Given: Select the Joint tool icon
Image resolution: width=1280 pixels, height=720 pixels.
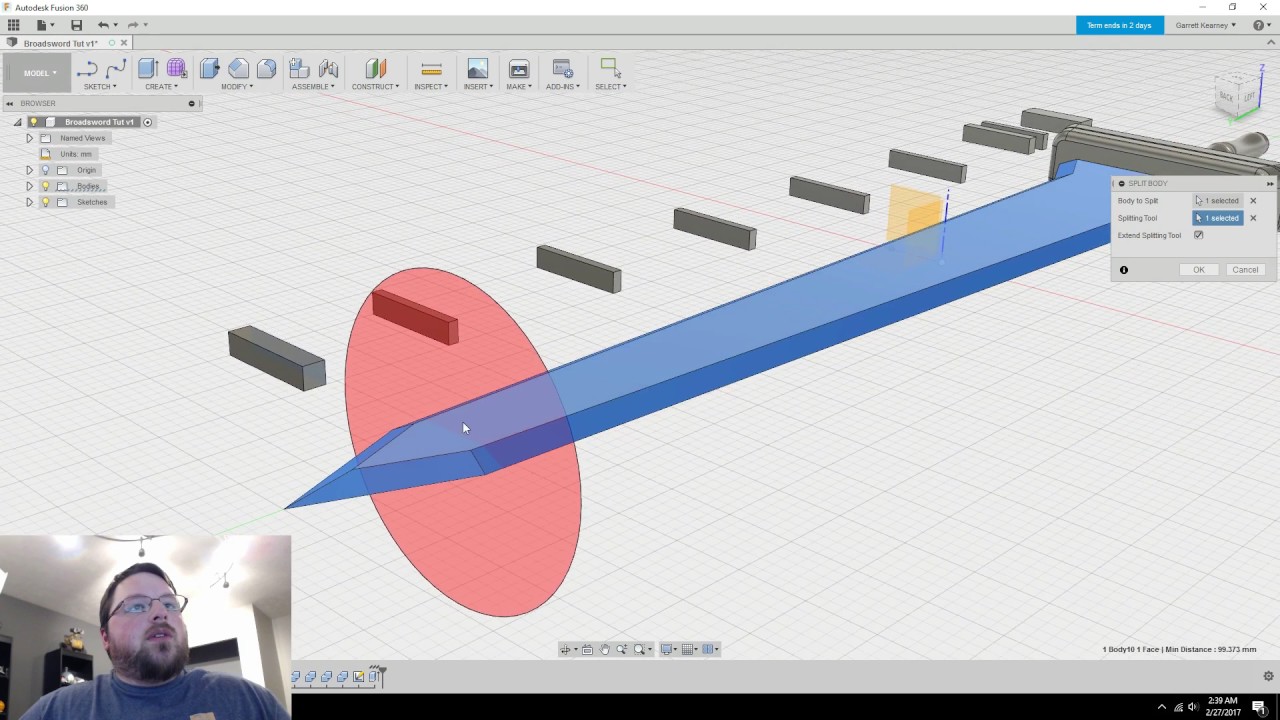Looking at the screenshot, I should point(328,68).
